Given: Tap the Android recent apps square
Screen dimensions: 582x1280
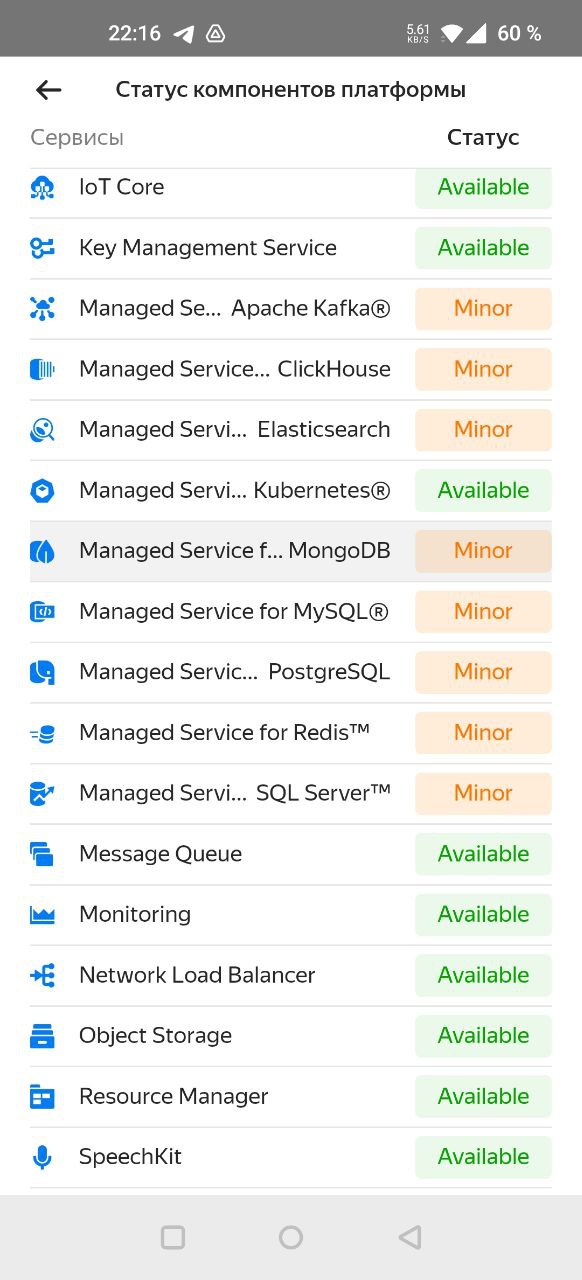Looking at the screenshot, I should coord(173,1238).
